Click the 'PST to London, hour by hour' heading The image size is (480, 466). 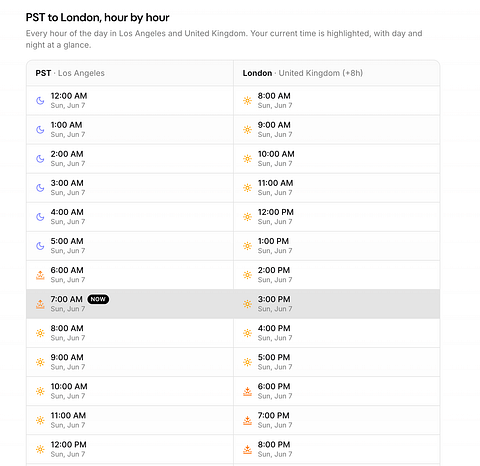point(98,17)
